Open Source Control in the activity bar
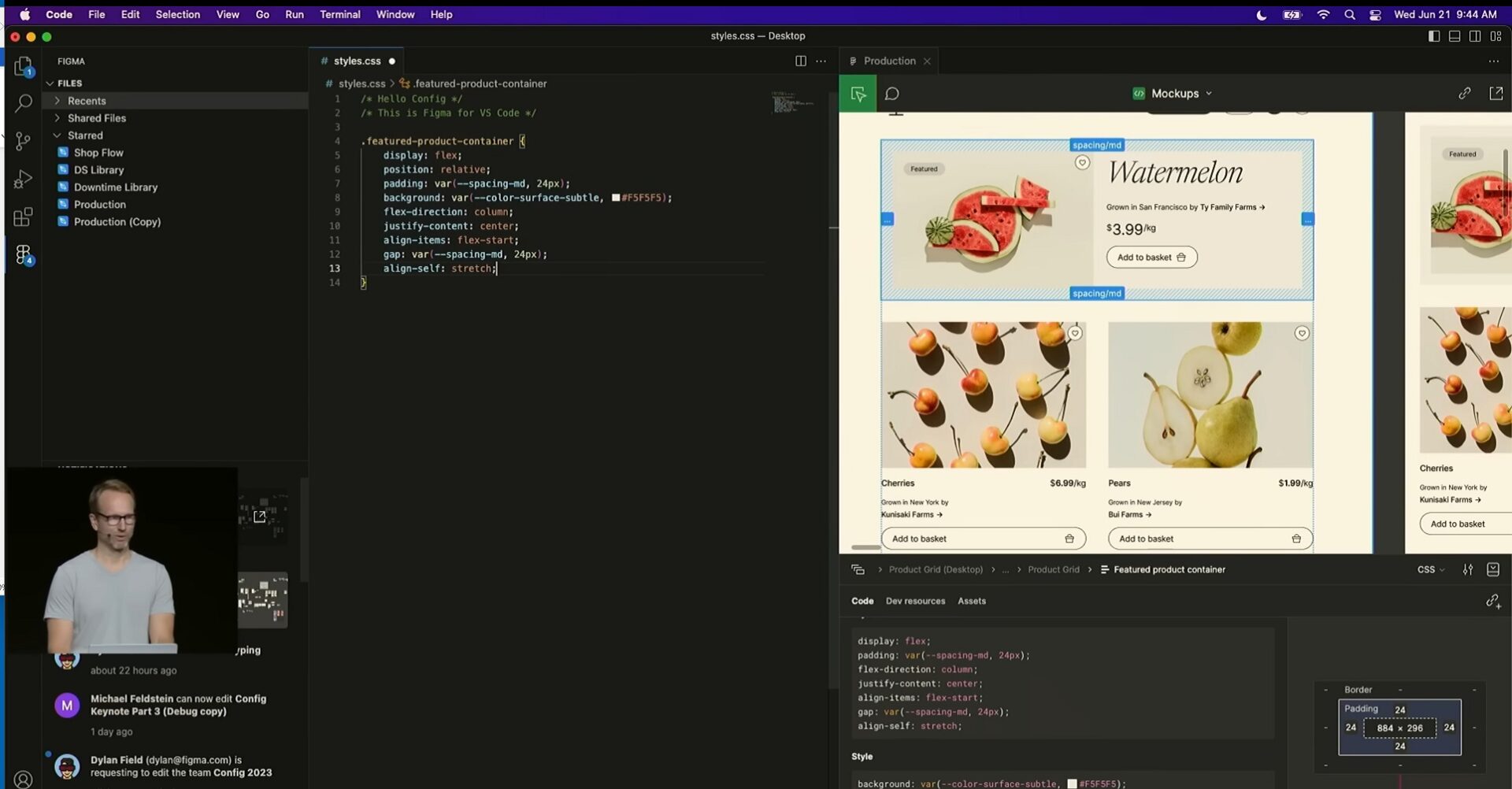 (24, 141)
